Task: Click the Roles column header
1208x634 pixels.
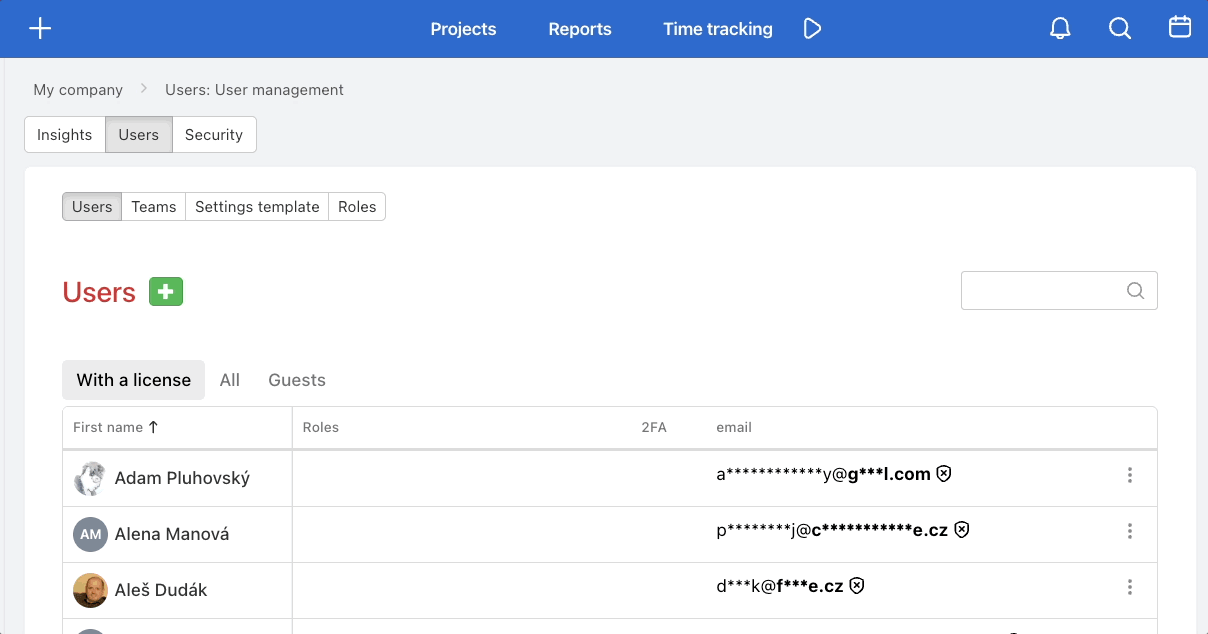Action: [x=321, y=427]
